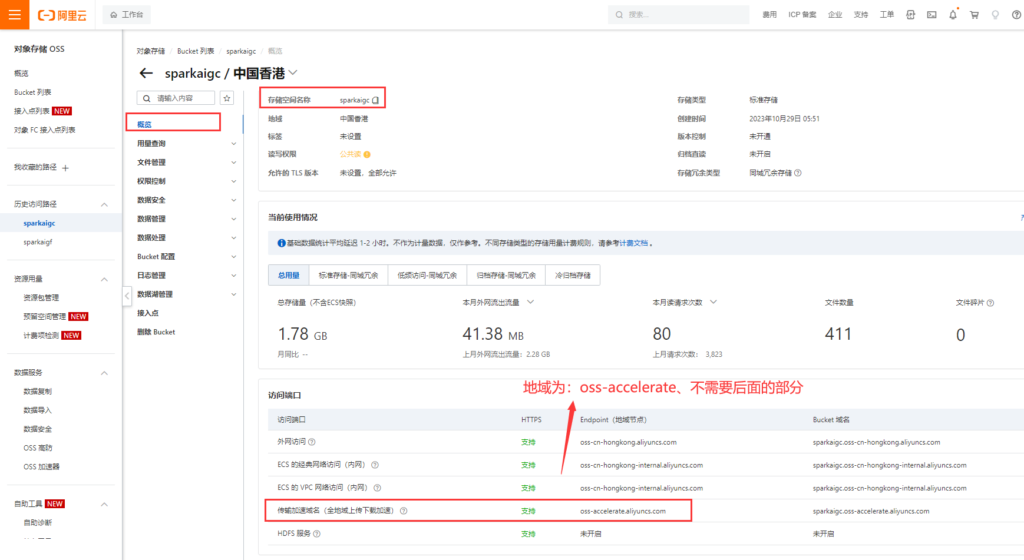Collapse the sidebar with arrow handle

(127, 295)
